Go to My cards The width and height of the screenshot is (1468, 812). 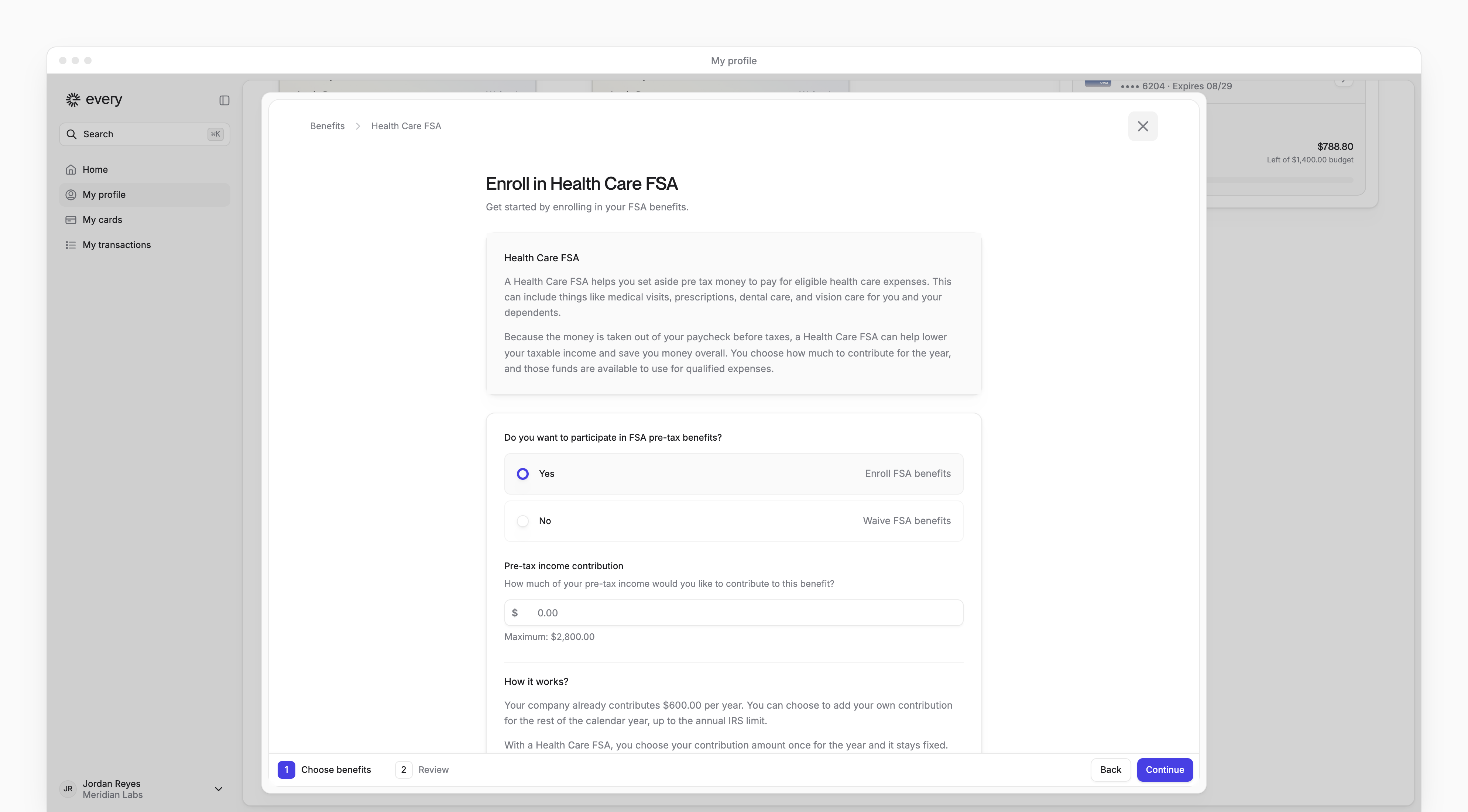[144, 220]
